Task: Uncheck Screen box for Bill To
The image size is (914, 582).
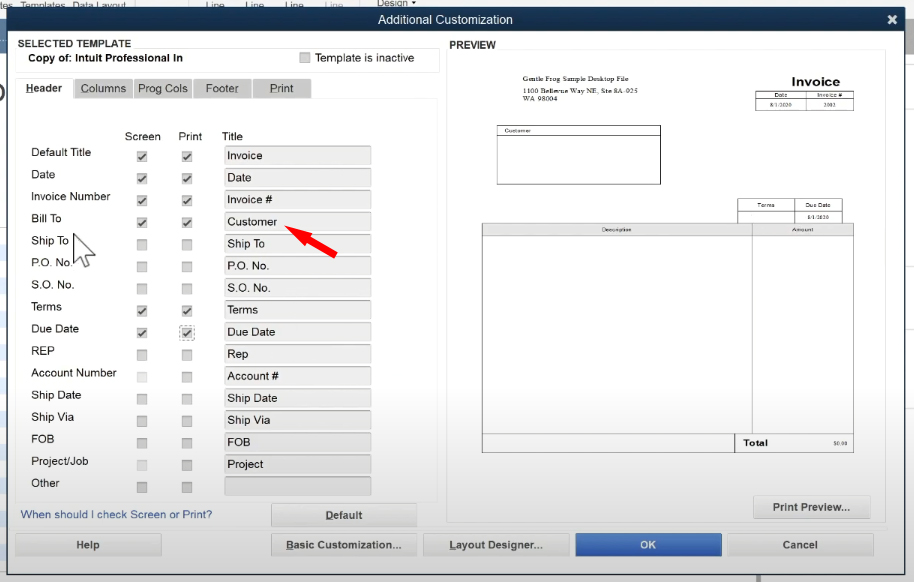Action: tap(142, 223)
